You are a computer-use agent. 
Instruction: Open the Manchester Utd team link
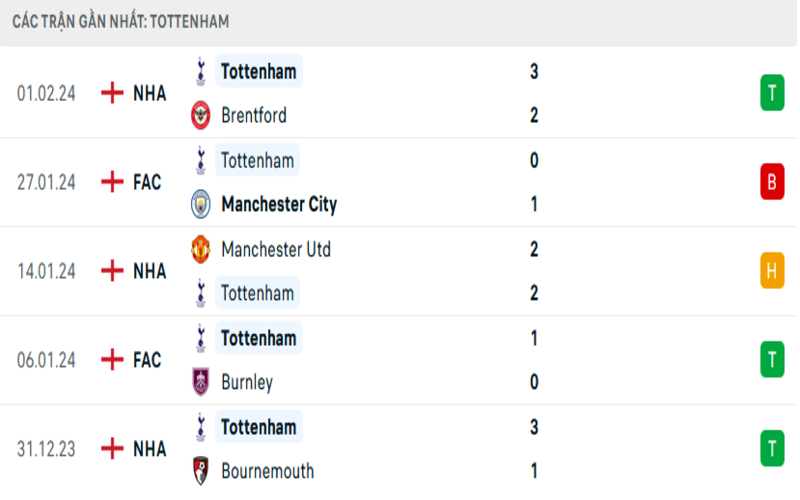click(x=276, y=249)
